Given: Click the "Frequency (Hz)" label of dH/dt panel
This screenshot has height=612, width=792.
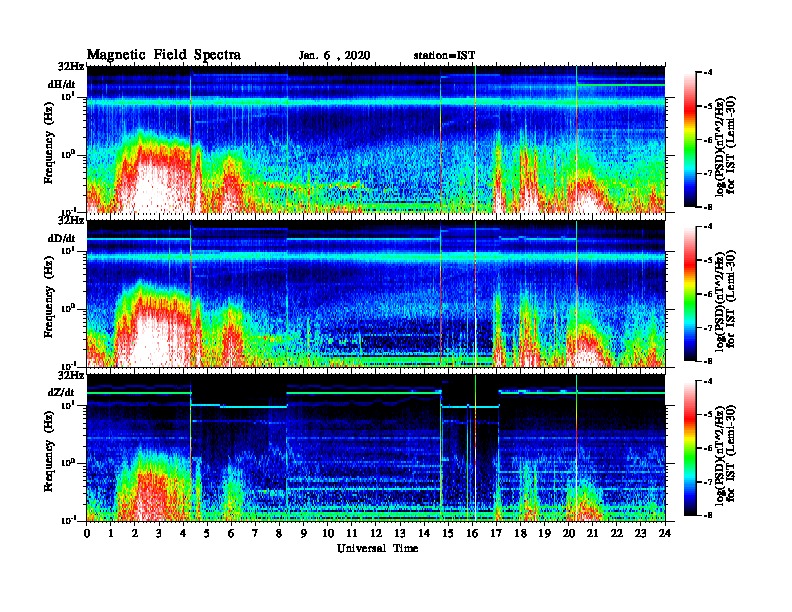Looking at the screenshot, I should [x=48, y=143].
